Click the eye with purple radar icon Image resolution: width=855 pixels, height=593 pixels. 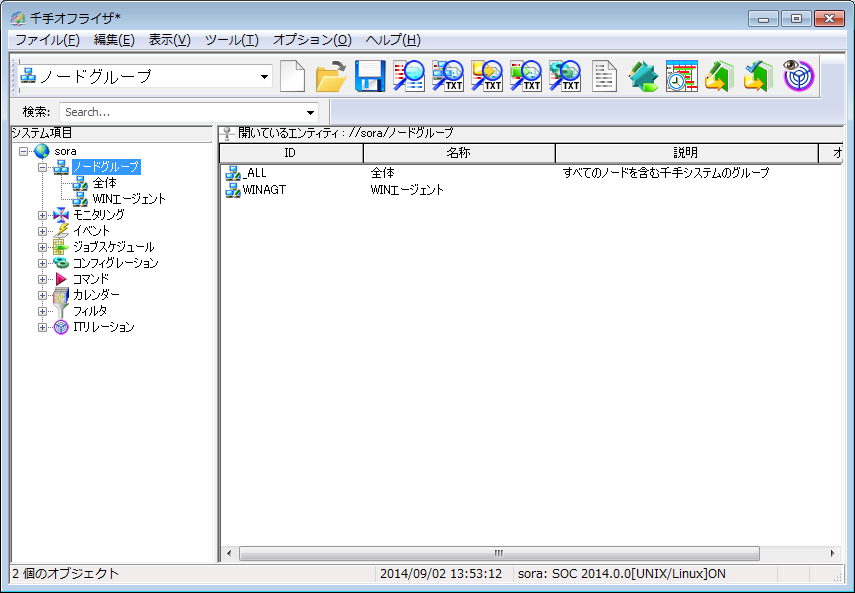[x=798, y=75]
